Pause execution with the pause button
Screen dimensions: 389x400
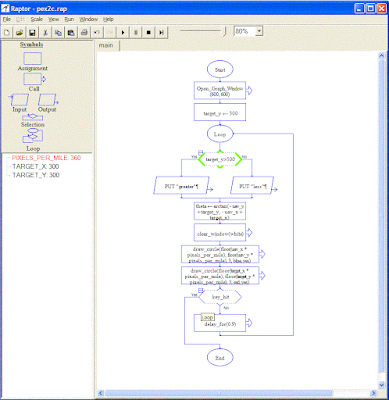pyautogui.click(x=136, y=32)
